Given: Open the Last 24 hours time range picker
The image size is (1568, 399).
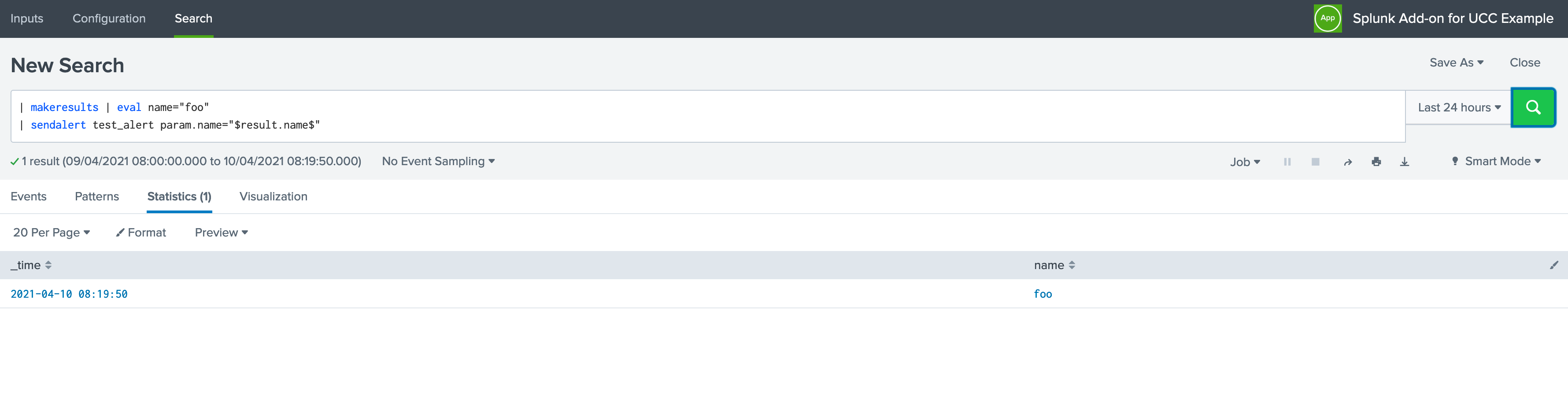Looking at the screenshot, I should point(1458,107).
